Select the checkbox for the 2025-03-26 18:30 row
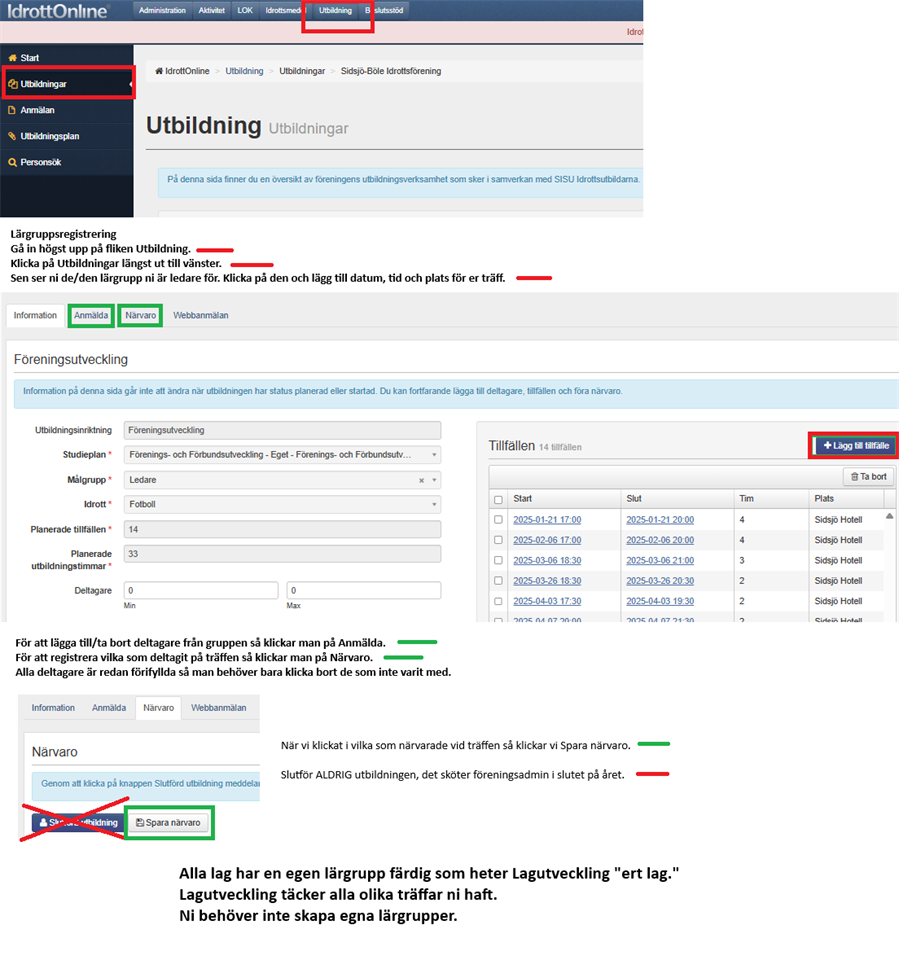The height and width of the screenshot is (960, 899). pyautogui.click(x=498, y=581)
